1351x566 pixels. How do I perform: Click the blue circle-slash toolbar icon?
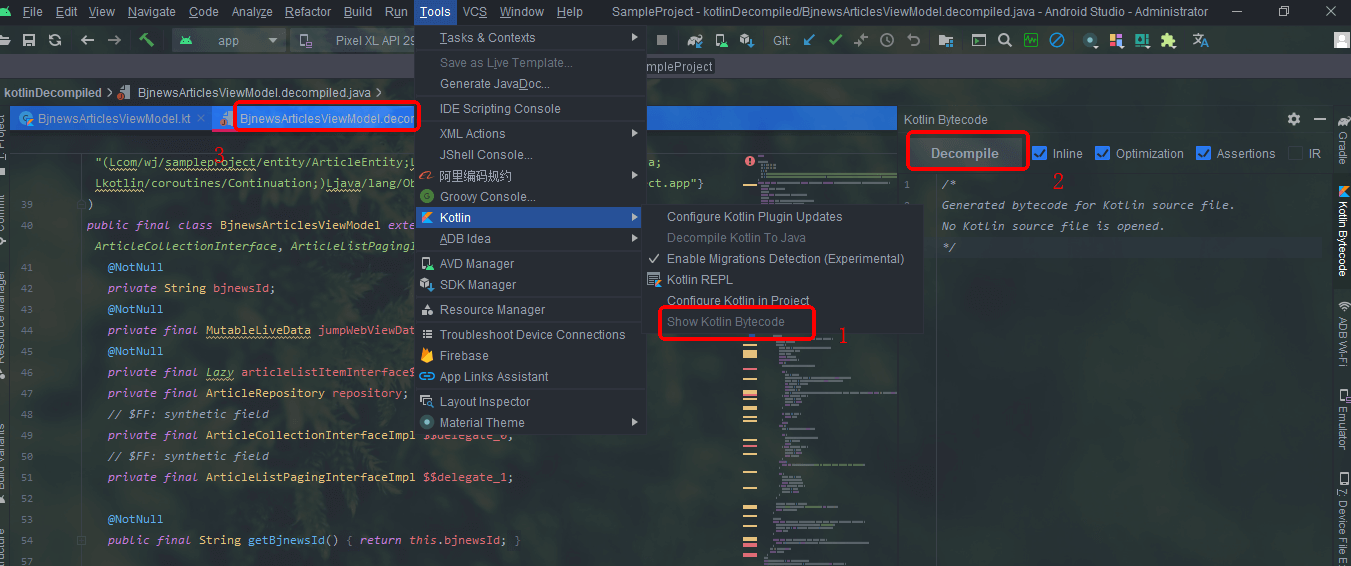click(1057, 41)
